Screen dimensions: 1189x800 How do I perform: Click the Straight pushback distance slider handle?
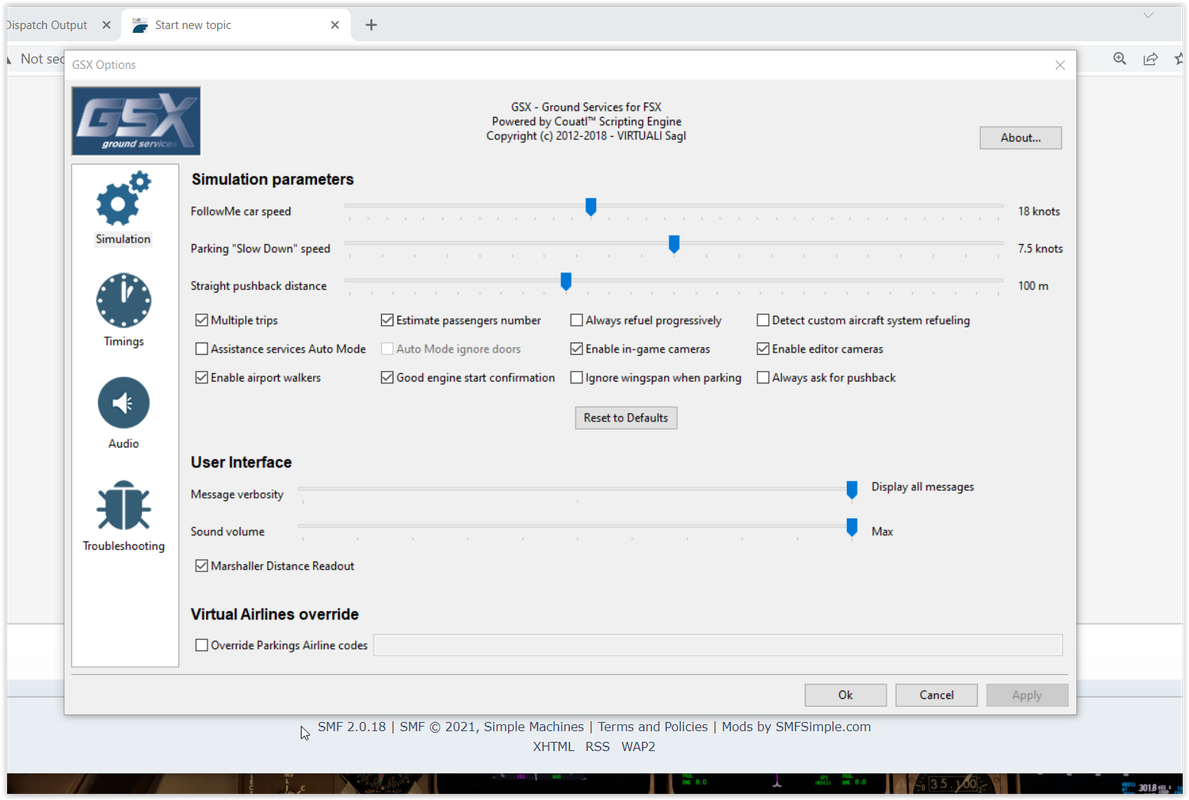566,281
